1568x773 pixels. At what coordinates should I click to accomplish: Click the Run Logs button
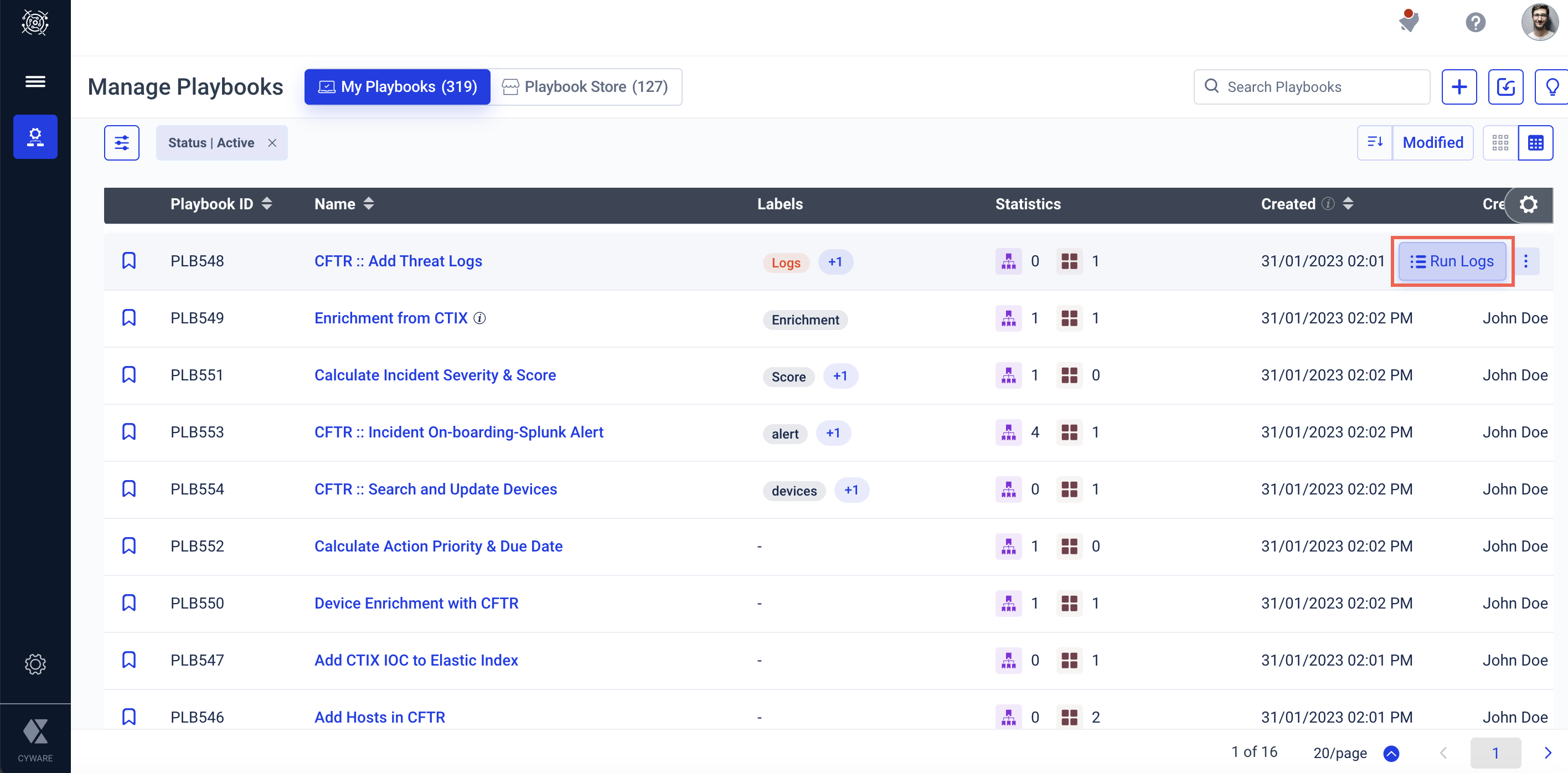click(x=1452, y=261)
